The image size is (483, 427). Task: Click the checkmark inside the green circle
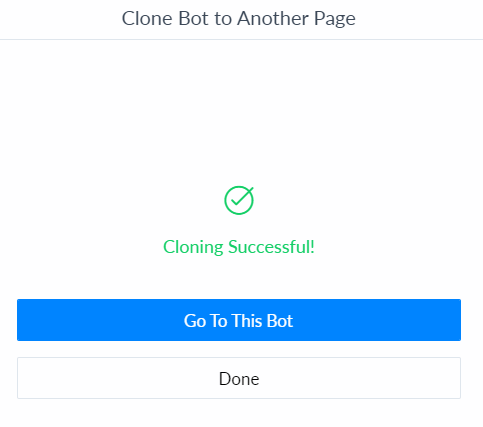(241, 198)
